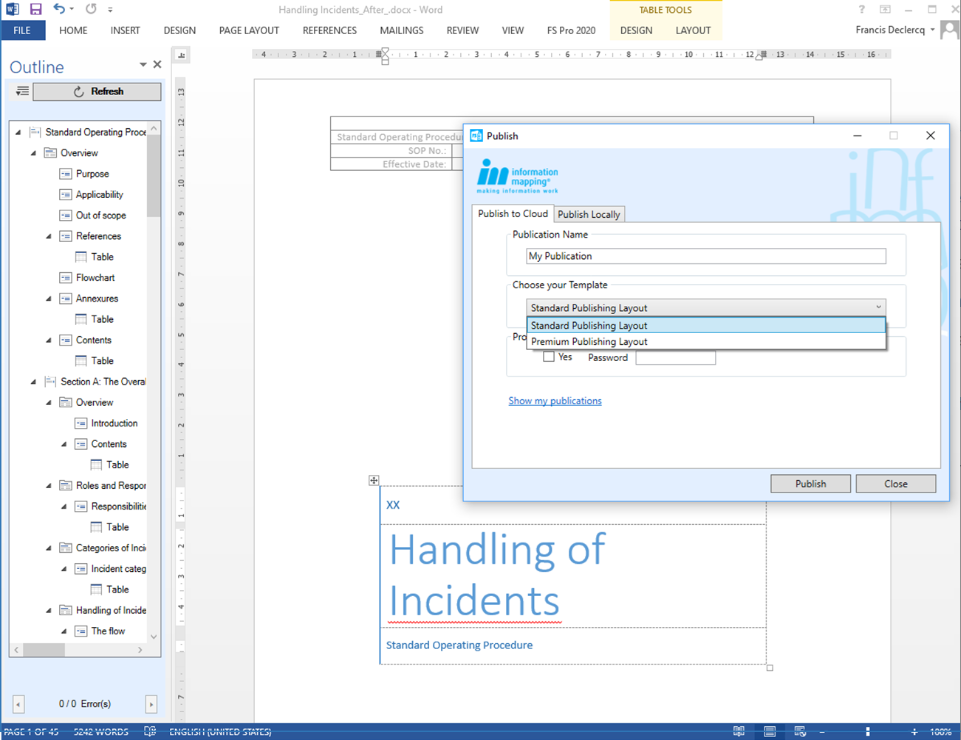This screenshot has height=740, width=961.
Task: Open the Outline pane options arrow
Action: point(143,62)
